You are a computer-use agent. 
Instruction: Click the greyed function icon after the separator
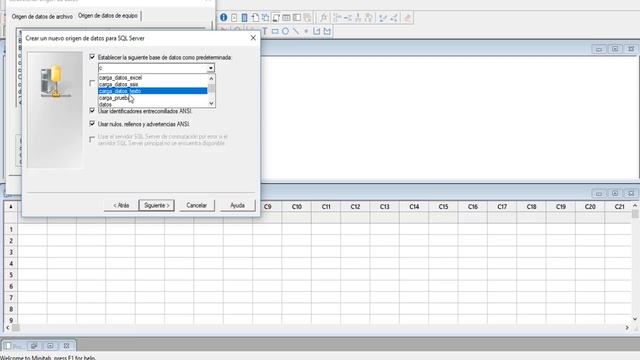(324, 18)
